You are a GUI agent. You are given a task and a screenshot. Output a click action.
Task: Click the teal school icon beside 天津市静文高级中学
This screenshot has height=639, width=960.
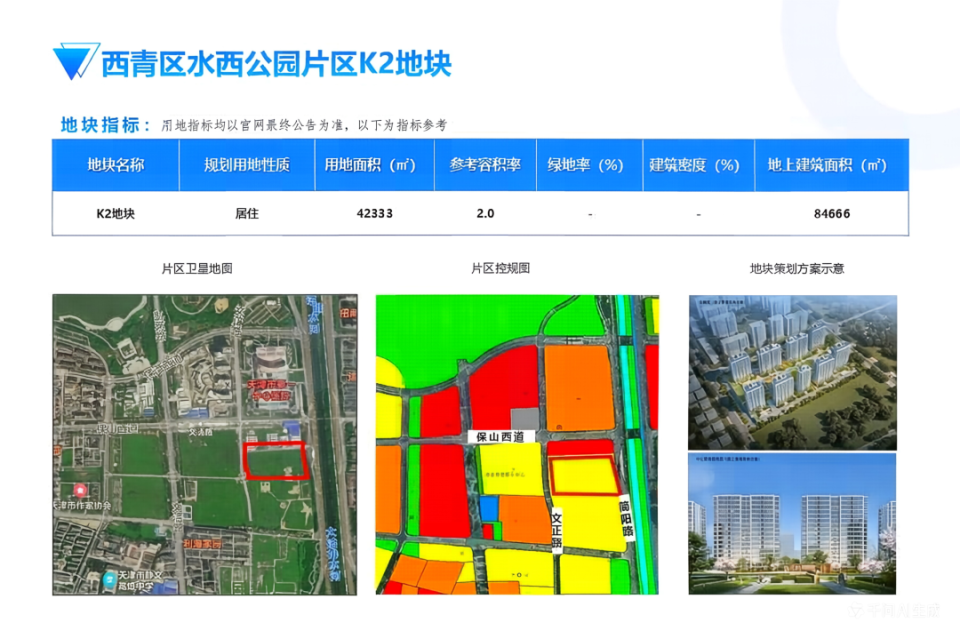click(110, 578)
